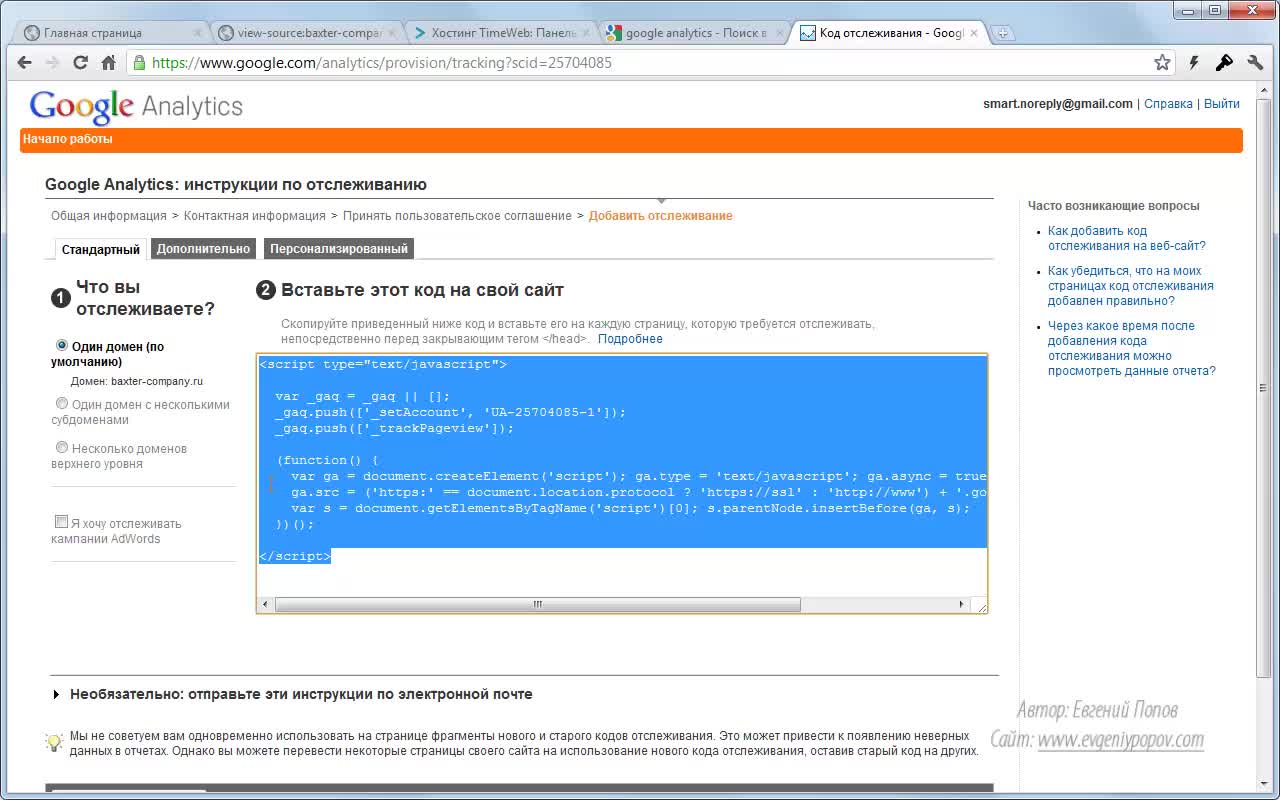
Task: Close the view-source baxter-company tab
Action: pyautogui.click(x=391, y=33)
